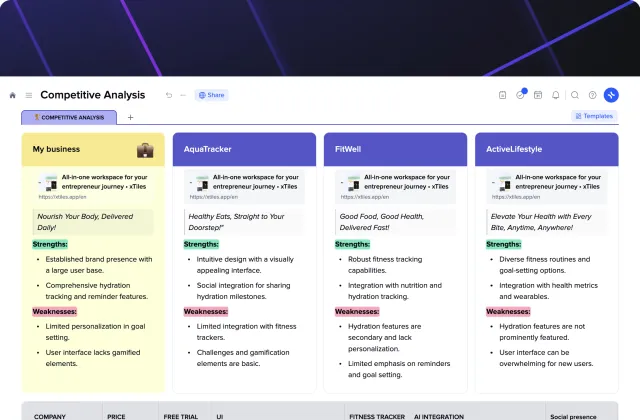Click 'Challenges and gamification elements' bullet

tap(243, 358)
